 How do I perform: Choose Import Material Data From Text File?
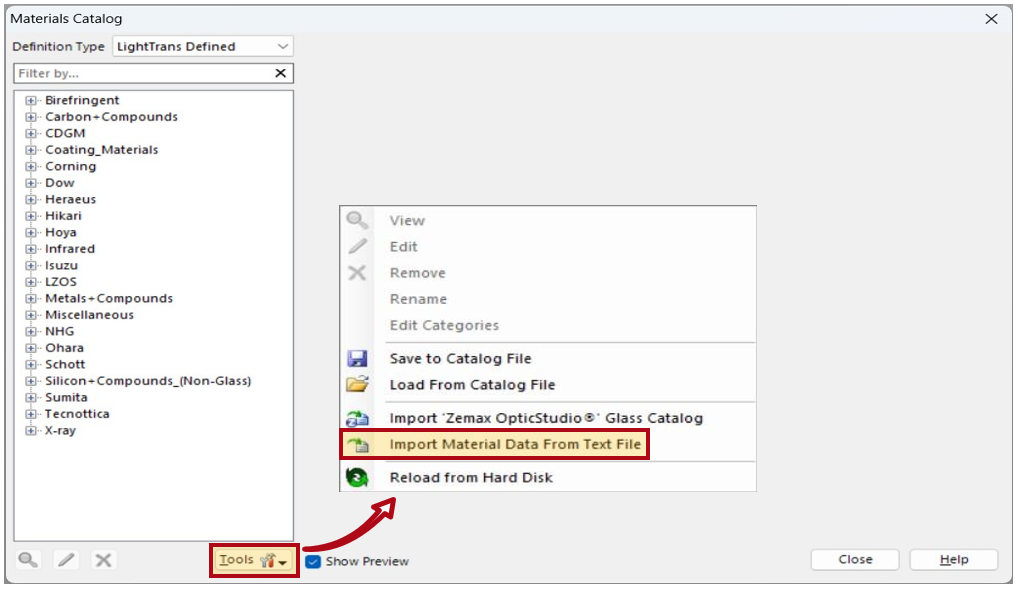click(515, 444)
